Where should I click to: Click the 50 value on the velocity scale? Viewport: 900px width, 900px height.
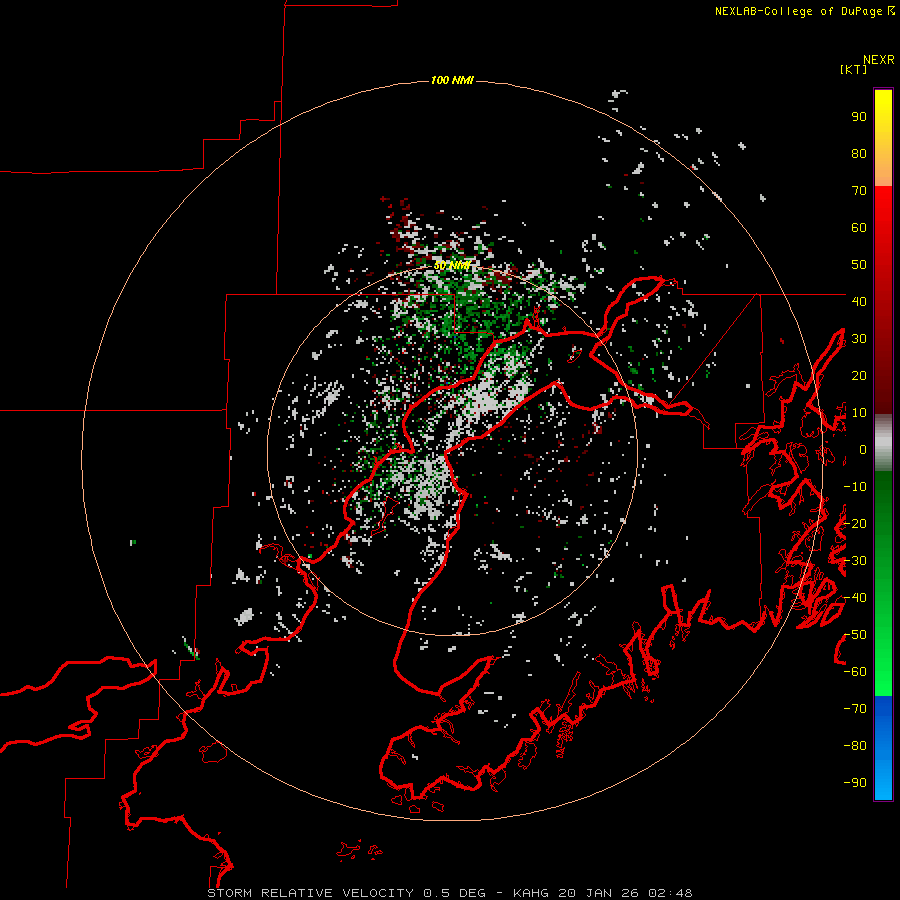[859, 265]
